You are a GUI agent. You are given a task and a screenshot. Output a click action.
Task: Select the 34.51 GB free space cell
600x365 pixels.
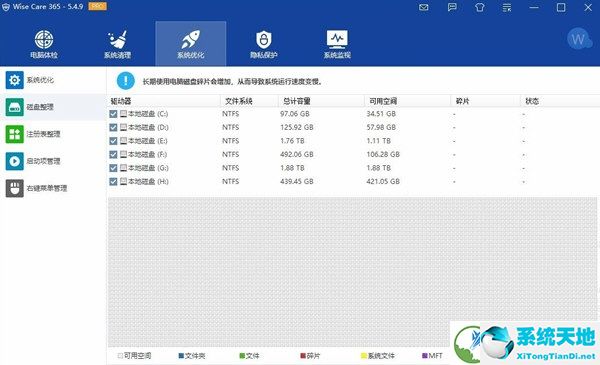[381, 114]
